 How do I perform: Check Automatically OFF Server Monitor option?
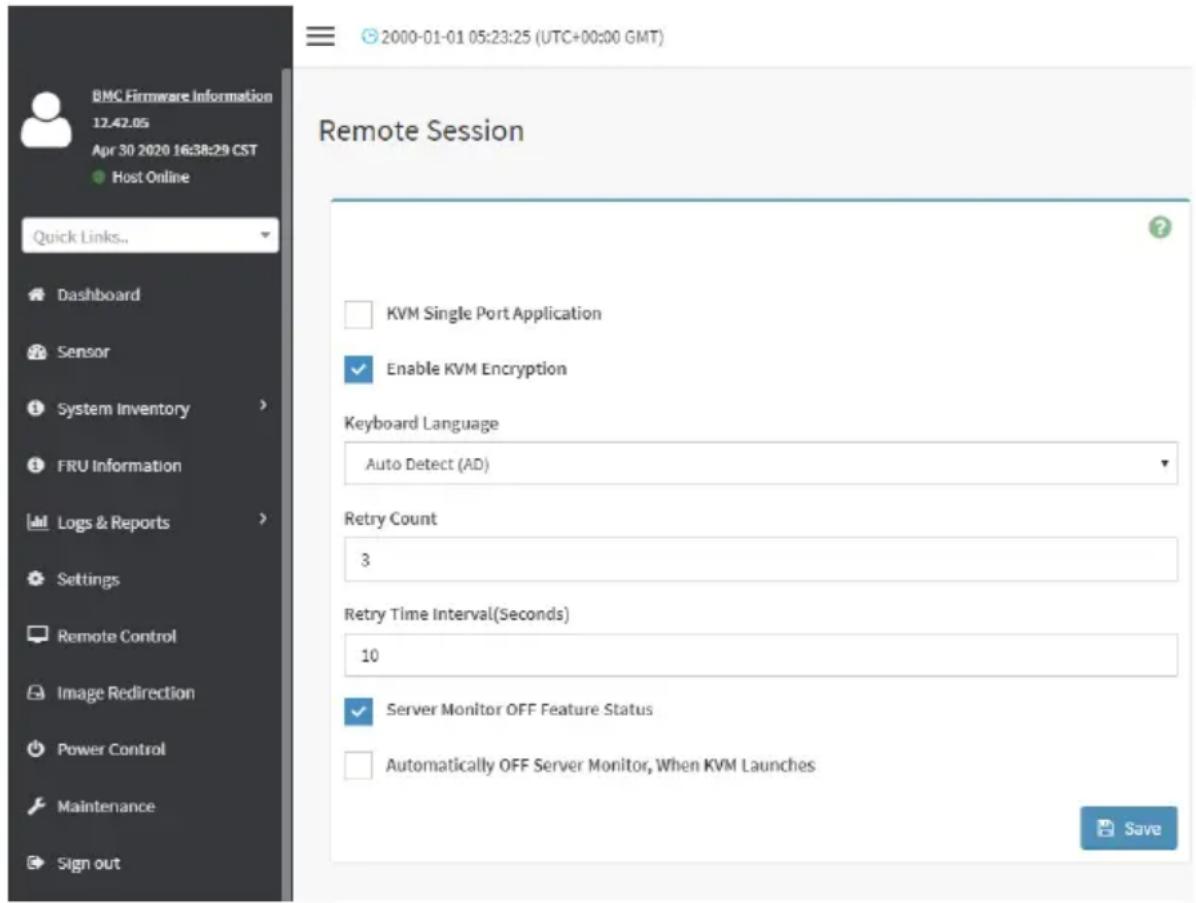[358, 765]
